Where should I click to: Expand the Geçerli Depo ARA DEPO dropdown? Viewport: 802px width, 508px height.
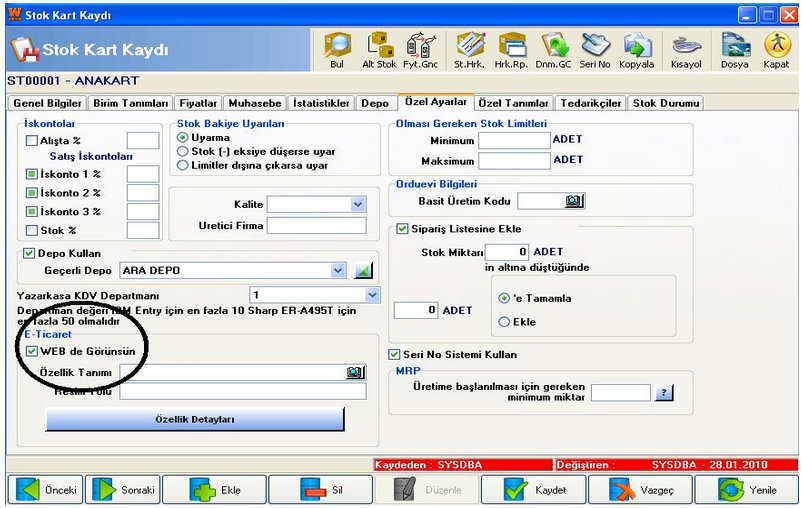tap(338, 271)
